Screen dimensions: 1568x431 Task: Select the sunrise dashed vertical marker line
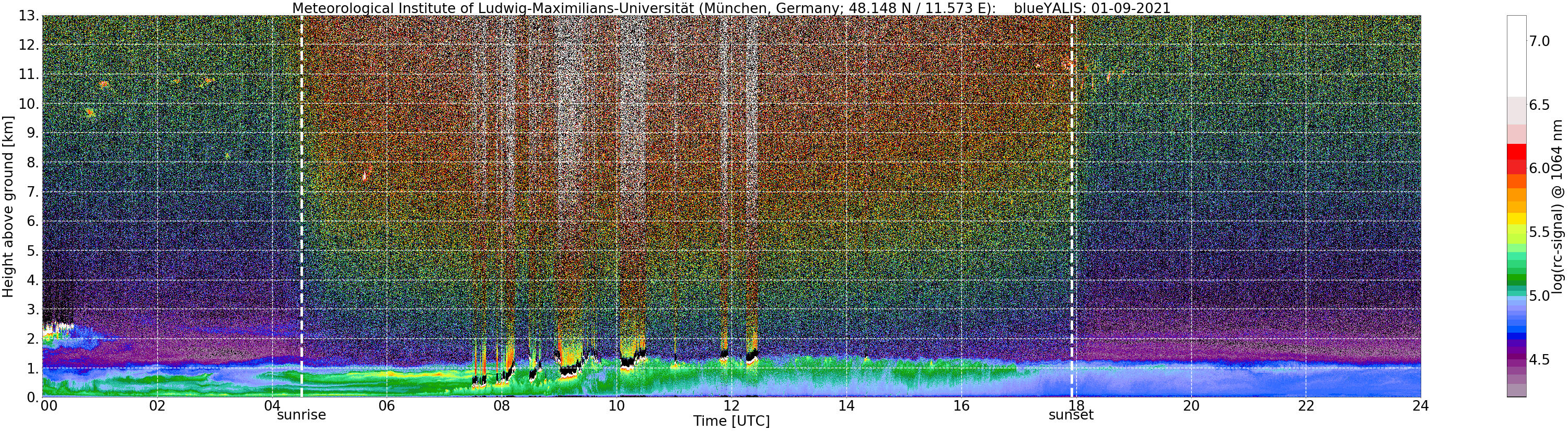pyautogui.click(x=301, y=206)
